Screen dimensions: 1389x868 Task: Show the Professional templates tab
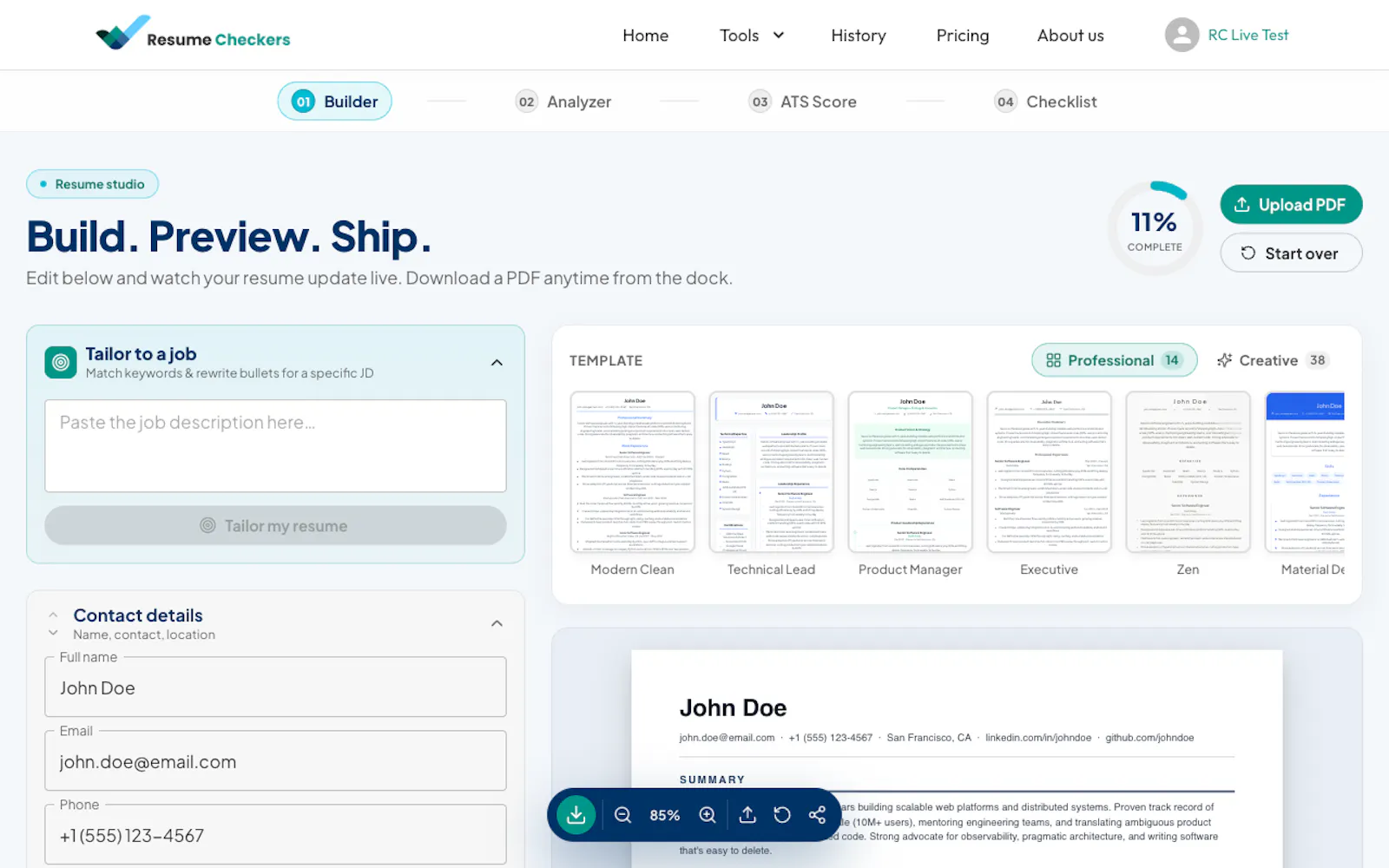click(x=1114, y=360)
